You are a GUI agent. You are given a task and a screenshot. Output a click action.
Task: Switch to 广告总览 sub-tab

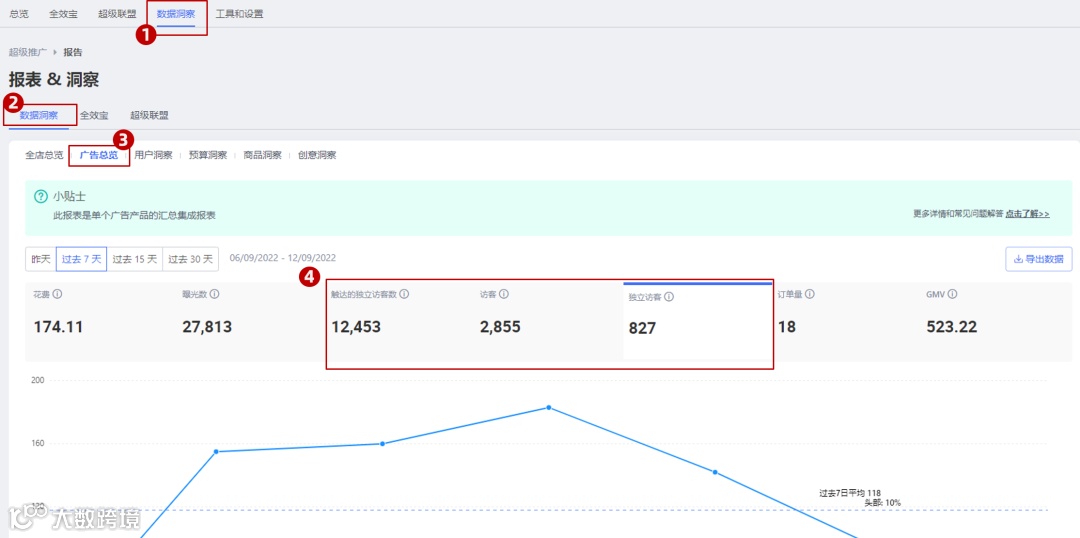(98, 155)
